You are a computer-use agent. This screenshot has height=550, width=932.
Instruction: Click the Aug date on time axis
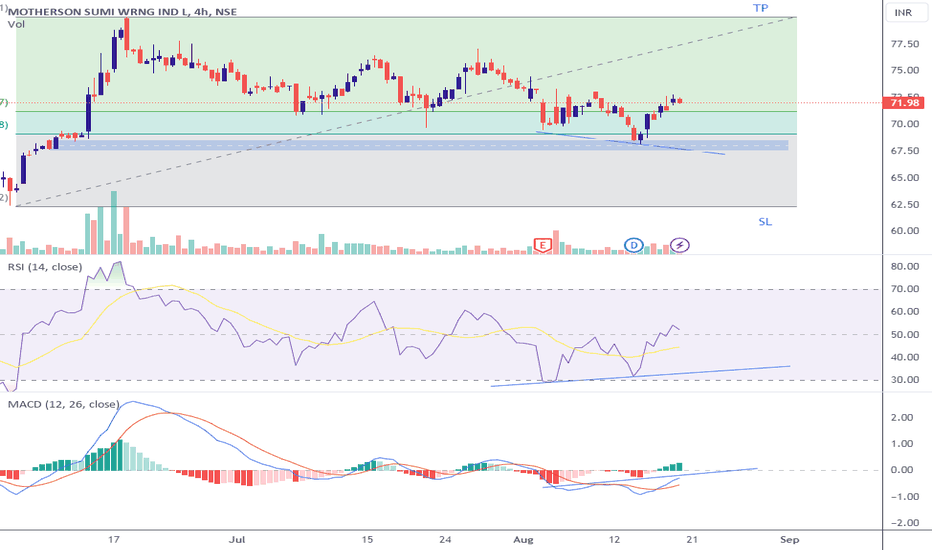(x=523, y=540)
